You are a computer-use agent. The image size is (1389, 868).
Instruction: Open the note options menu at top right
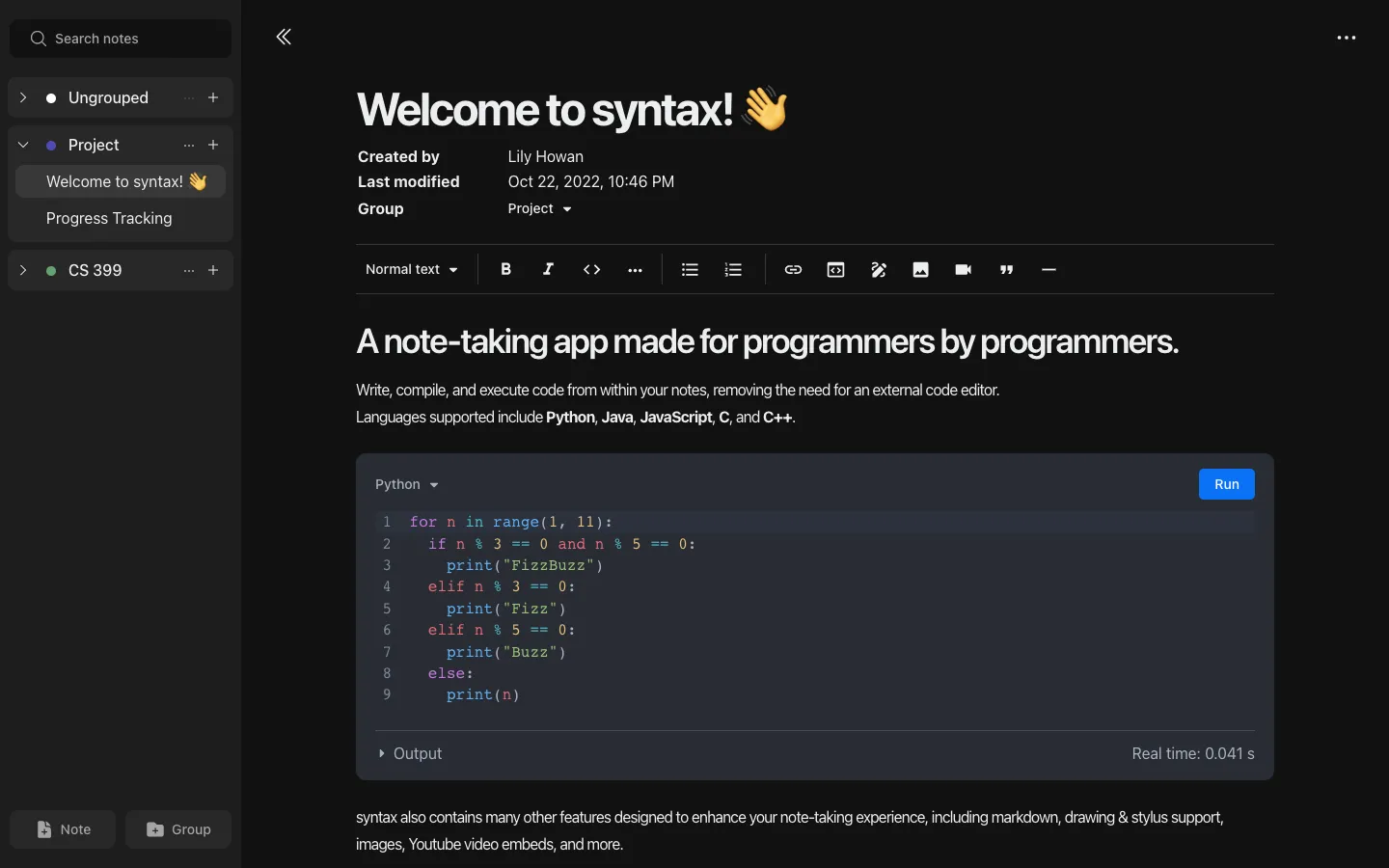pyautogui.click(x=1347, y=38)
